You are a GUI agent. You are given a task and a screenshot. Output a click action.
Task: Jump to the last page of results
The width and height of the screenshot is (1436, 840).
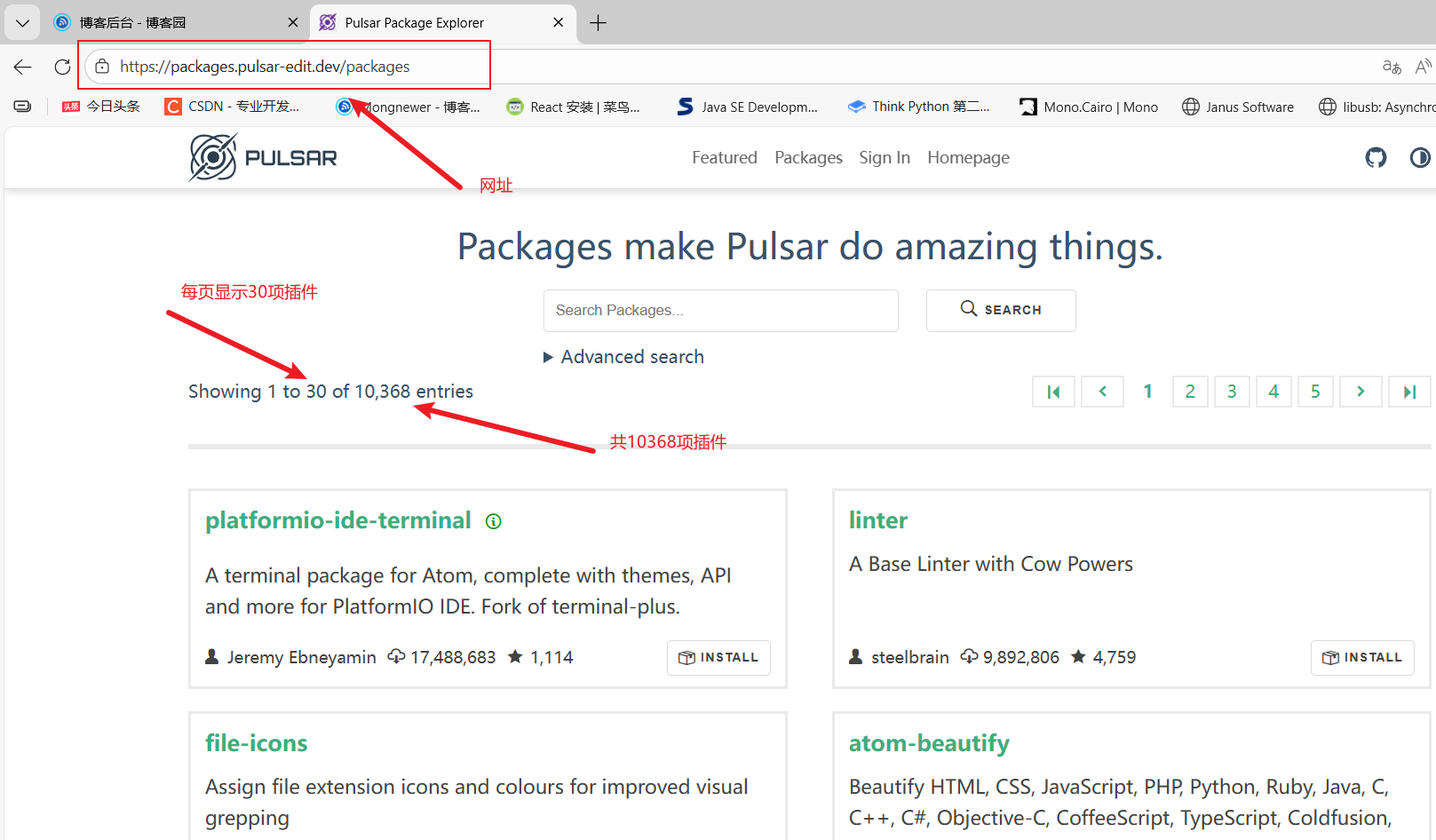click(x=1409, y=392)
